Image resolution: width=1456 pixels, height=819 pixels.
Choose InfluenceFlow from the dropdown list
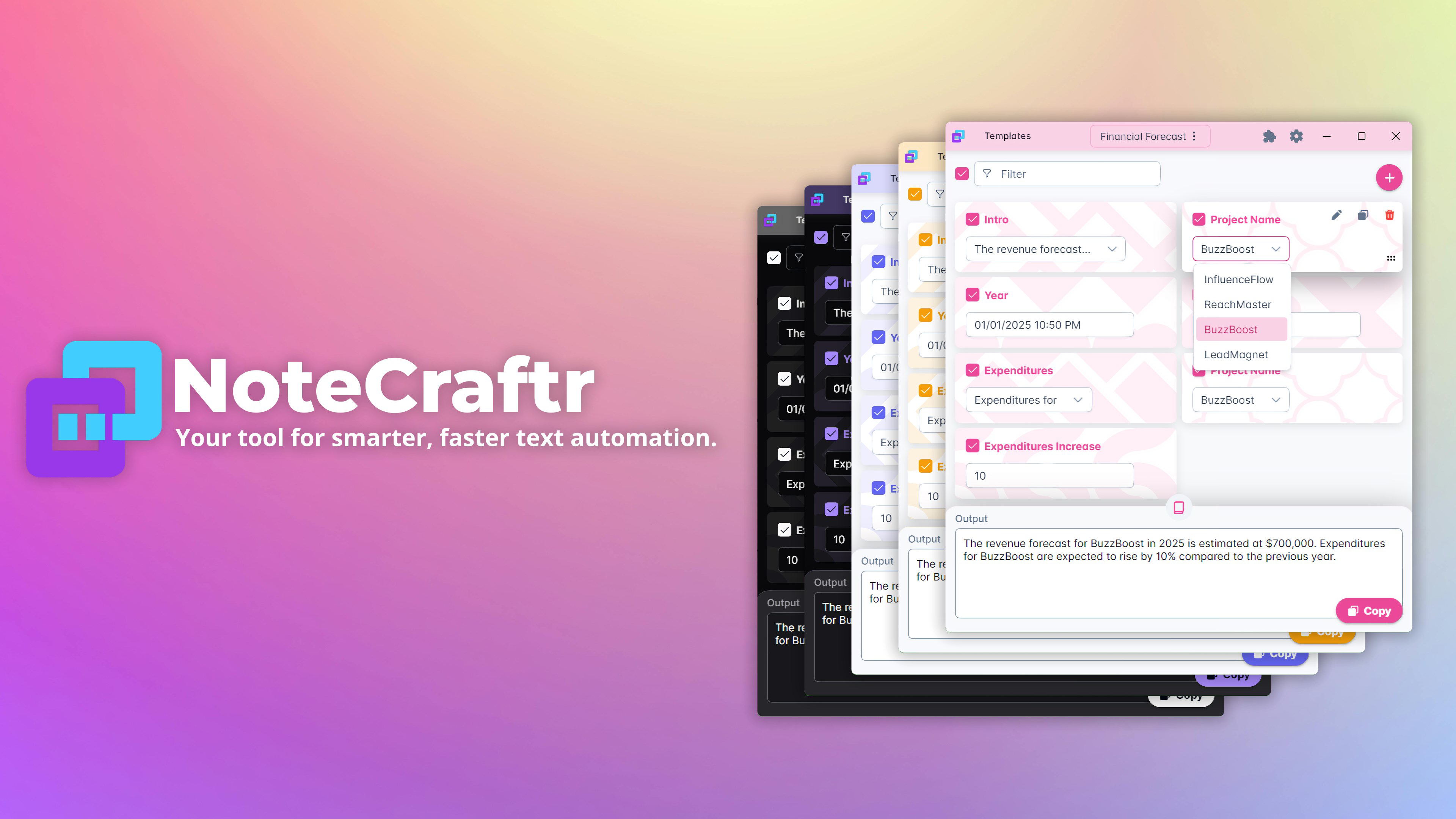point(1241,280)
